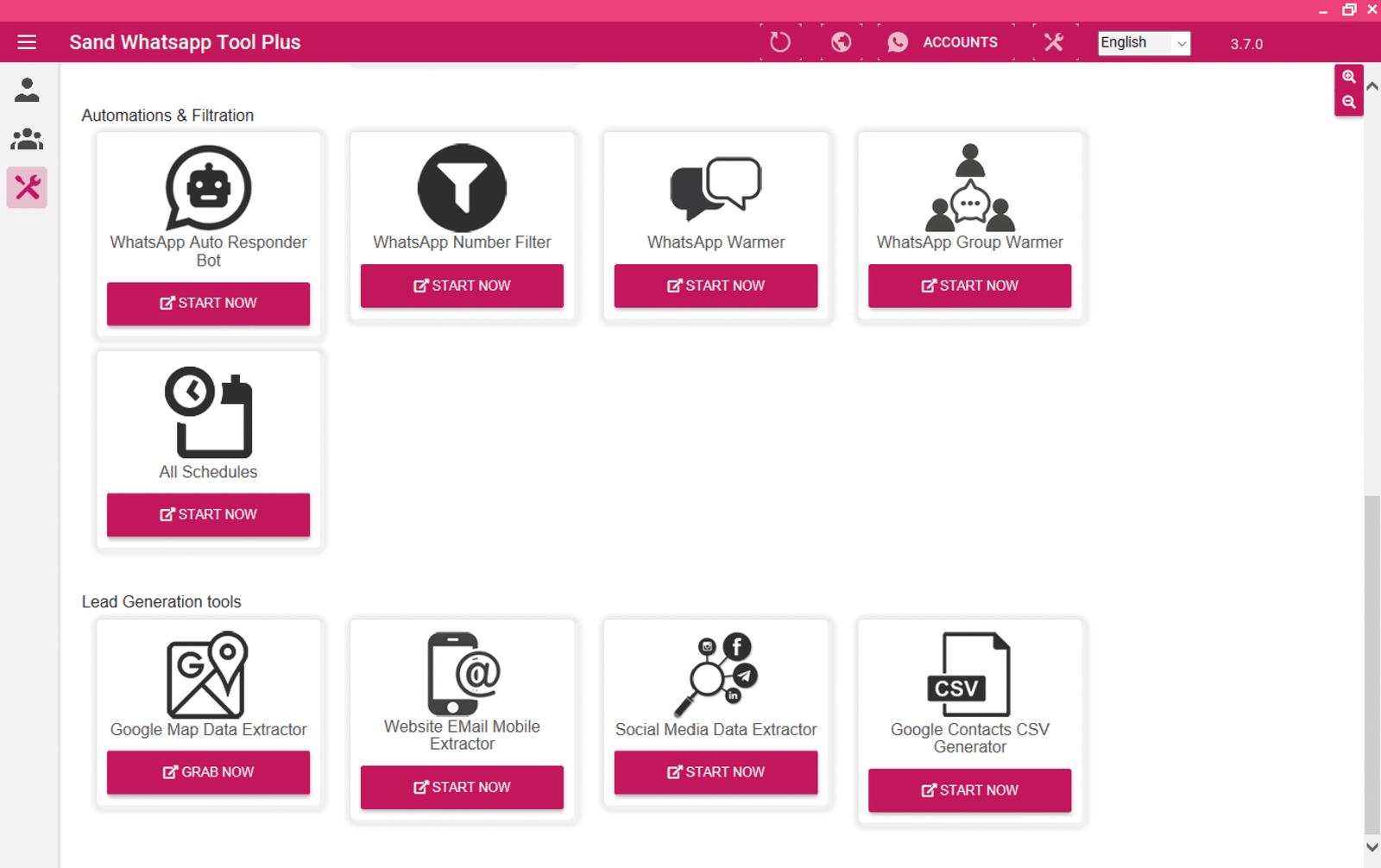This screenshot has width=1381, height=868.
Task: Click the 'Automations & Filtration' heading
Action: [167, 116]
